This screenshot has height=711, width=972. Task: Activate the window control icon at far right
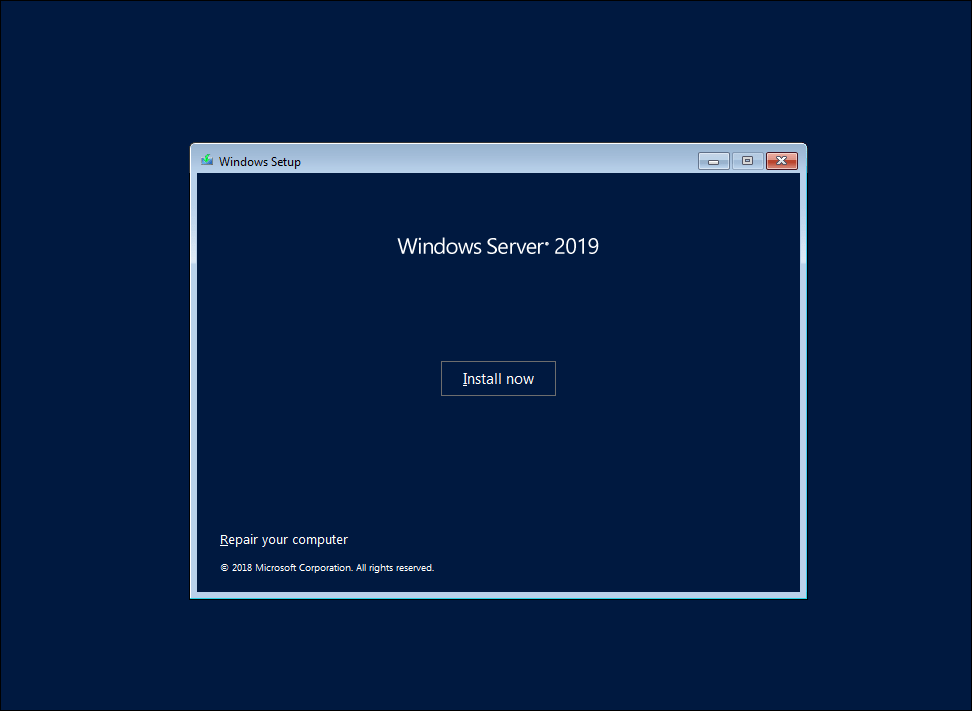781,160
